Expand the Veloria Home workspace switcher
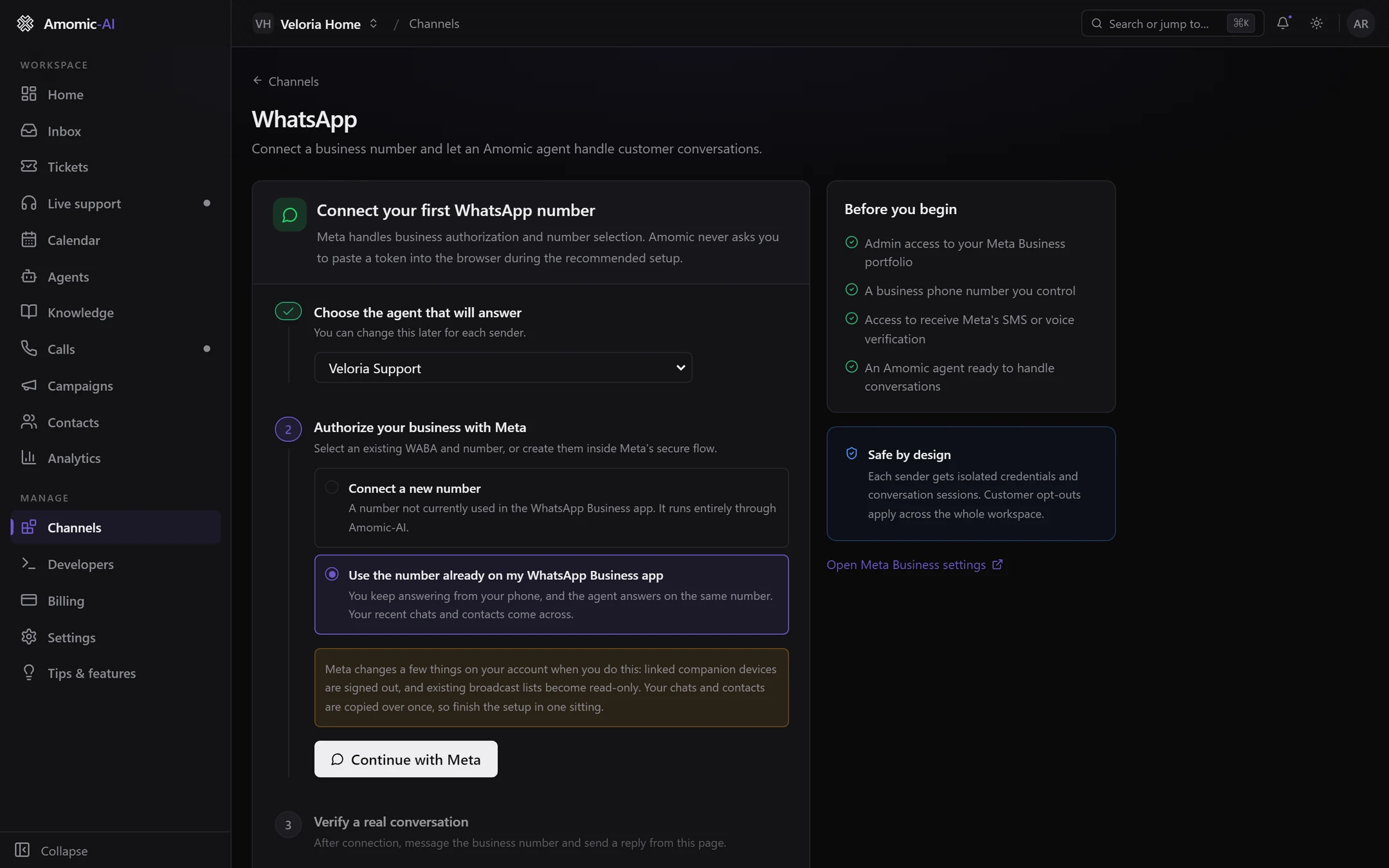Image resolution: width=1389 pixels, height=868 pixels. point(316,24)
